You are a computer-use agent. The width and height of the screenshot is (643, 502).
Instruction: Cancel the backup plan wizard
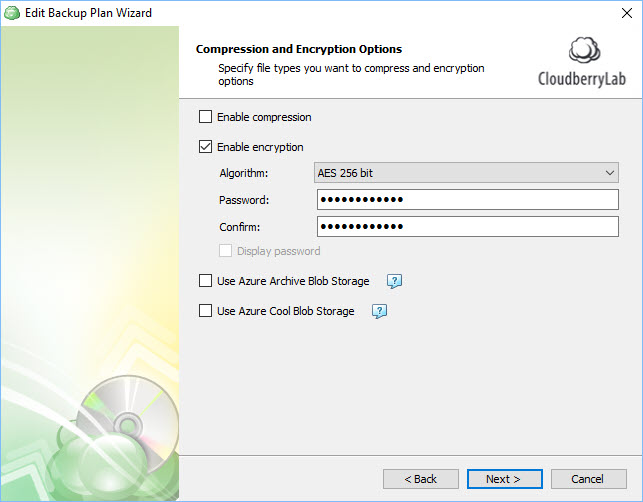point(589,479)
